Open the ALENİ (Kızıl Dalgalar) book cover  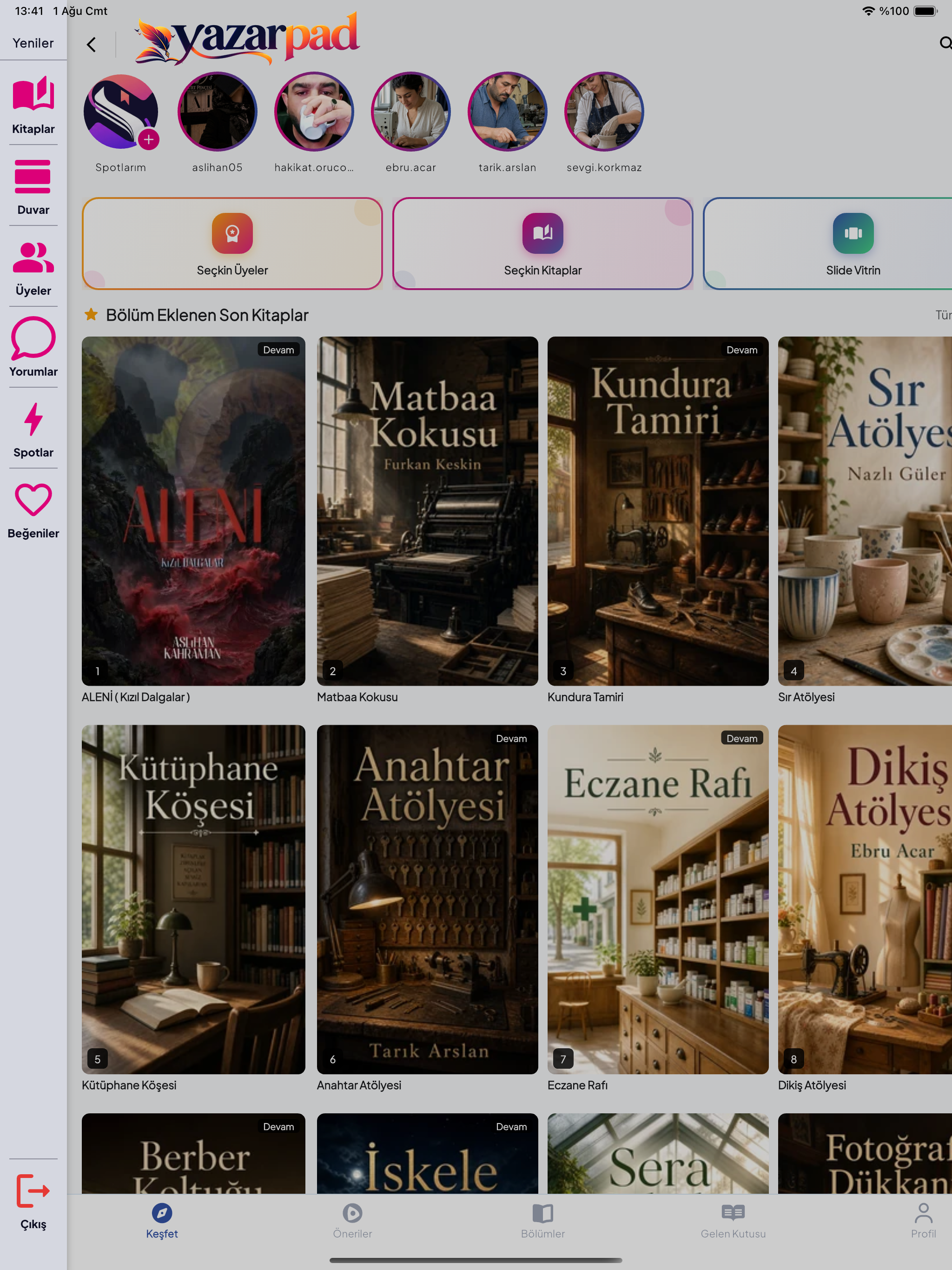[x=193, y=511]
